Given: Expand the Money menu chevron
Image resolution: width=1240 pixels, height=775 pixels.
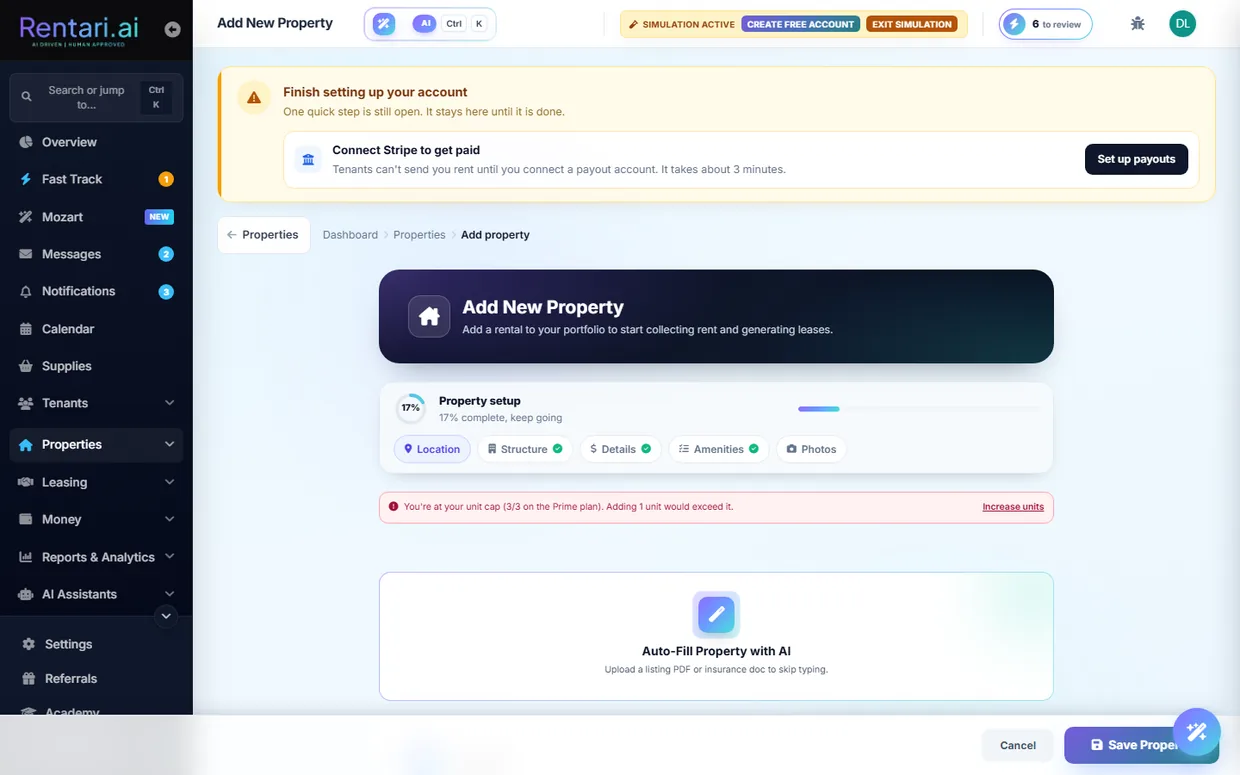Looking at the screenshot, I should click(x=169, y=519).
